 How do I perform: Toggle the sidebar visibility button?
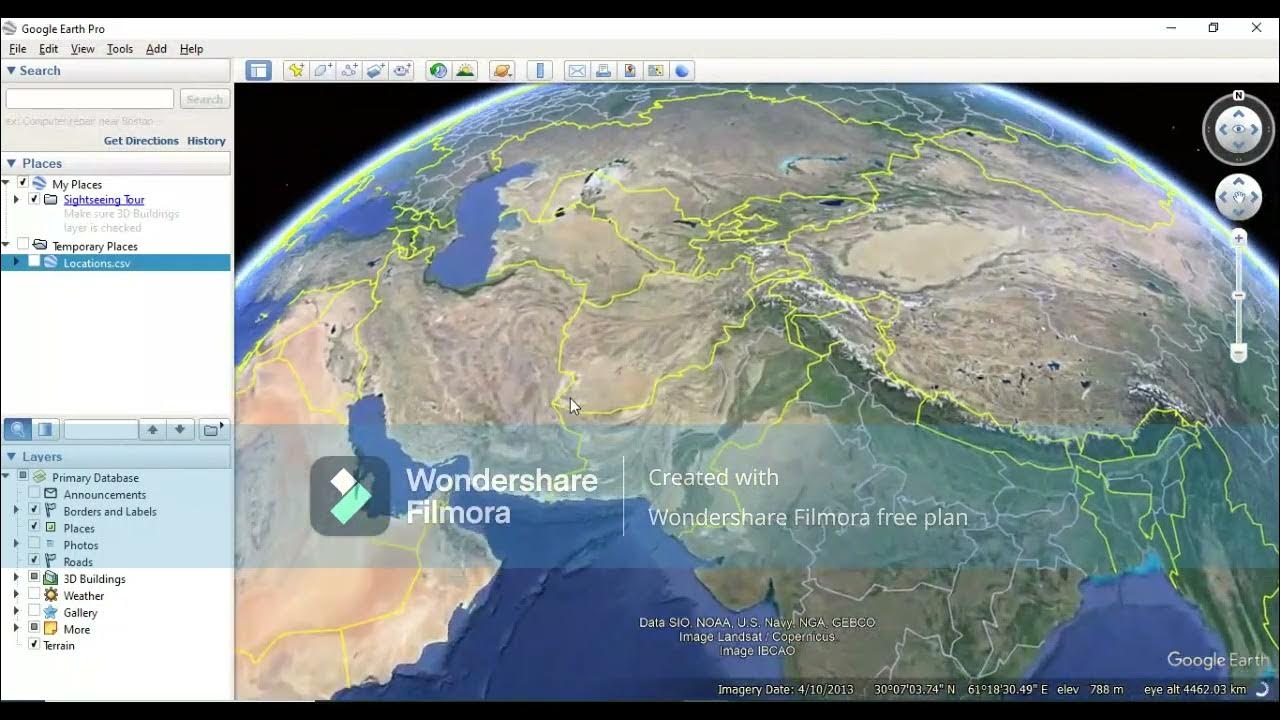pyautogui.click(x=259, y=70)
